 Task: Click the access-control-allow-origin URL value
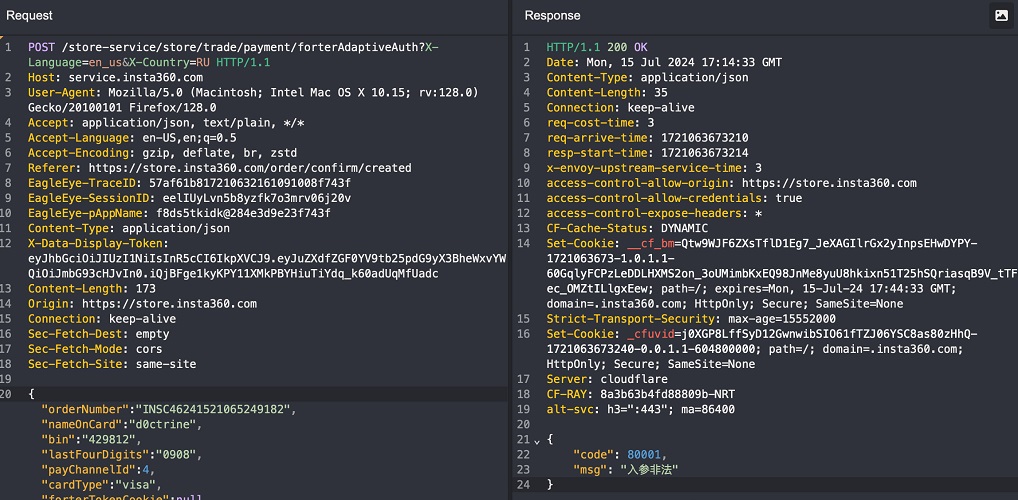pyautogui.click(x=828, y=183)
